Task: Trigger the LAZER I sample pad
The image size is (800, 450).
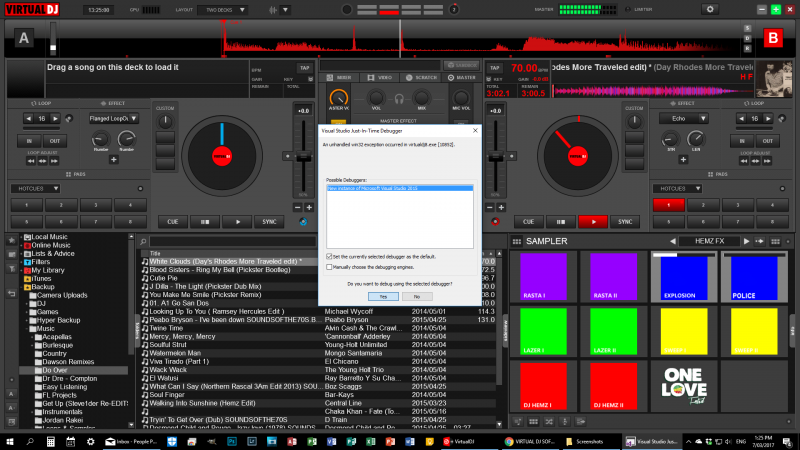Action: click(543, 331)
